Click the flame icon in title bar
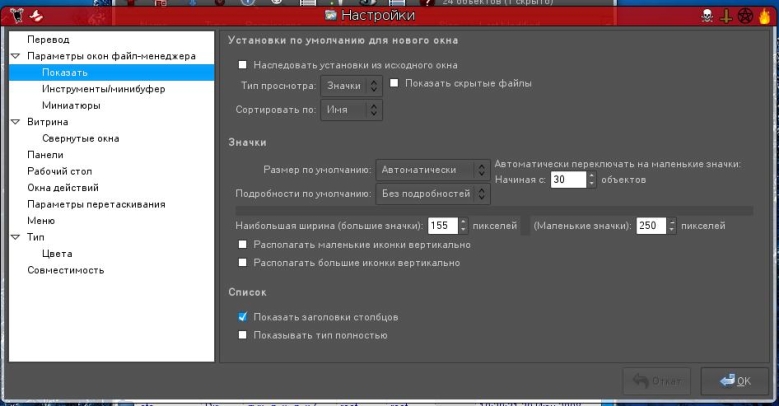This screenshot has width=779, height=406. pyautogui.click(x=764, y=16)
